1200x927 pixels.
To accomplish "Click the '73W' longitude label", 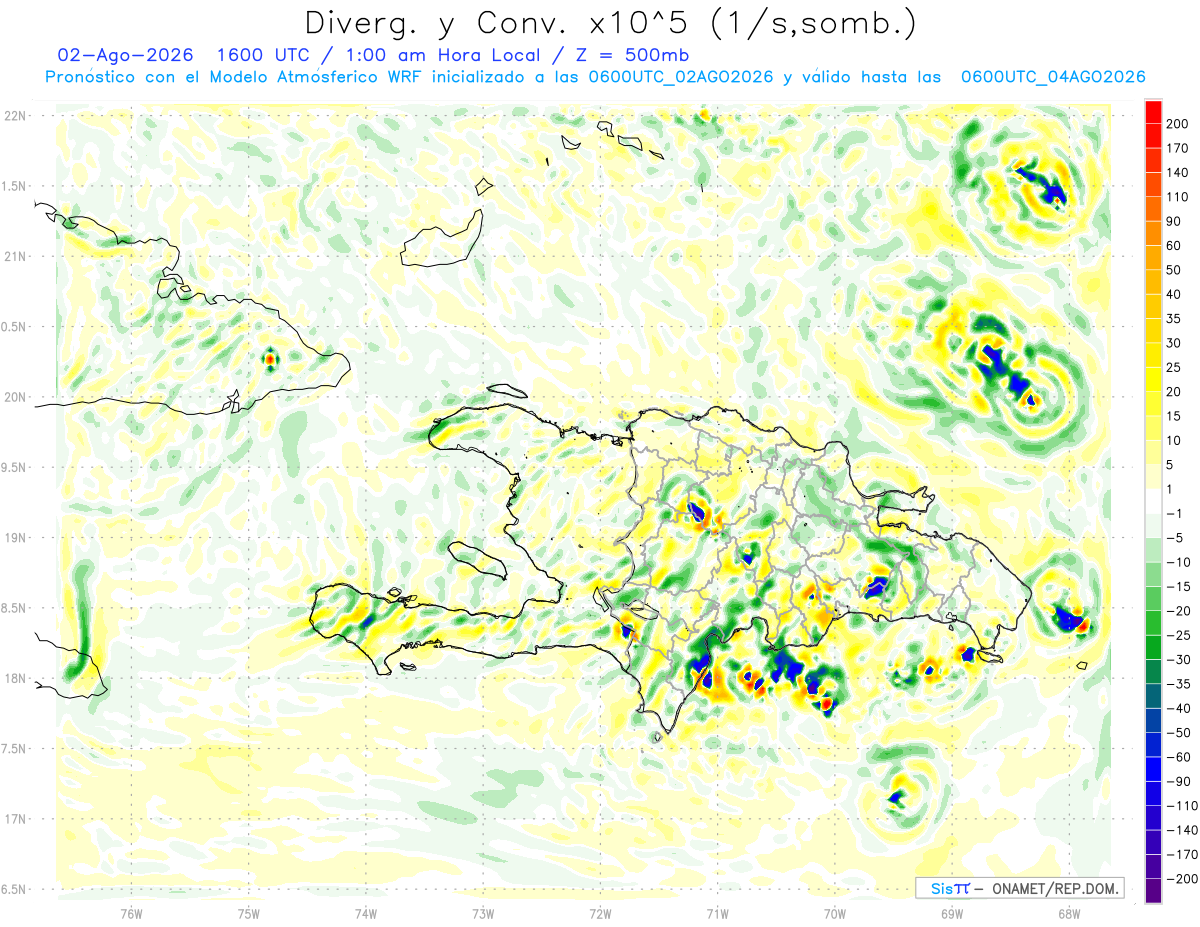I will 483,913.
